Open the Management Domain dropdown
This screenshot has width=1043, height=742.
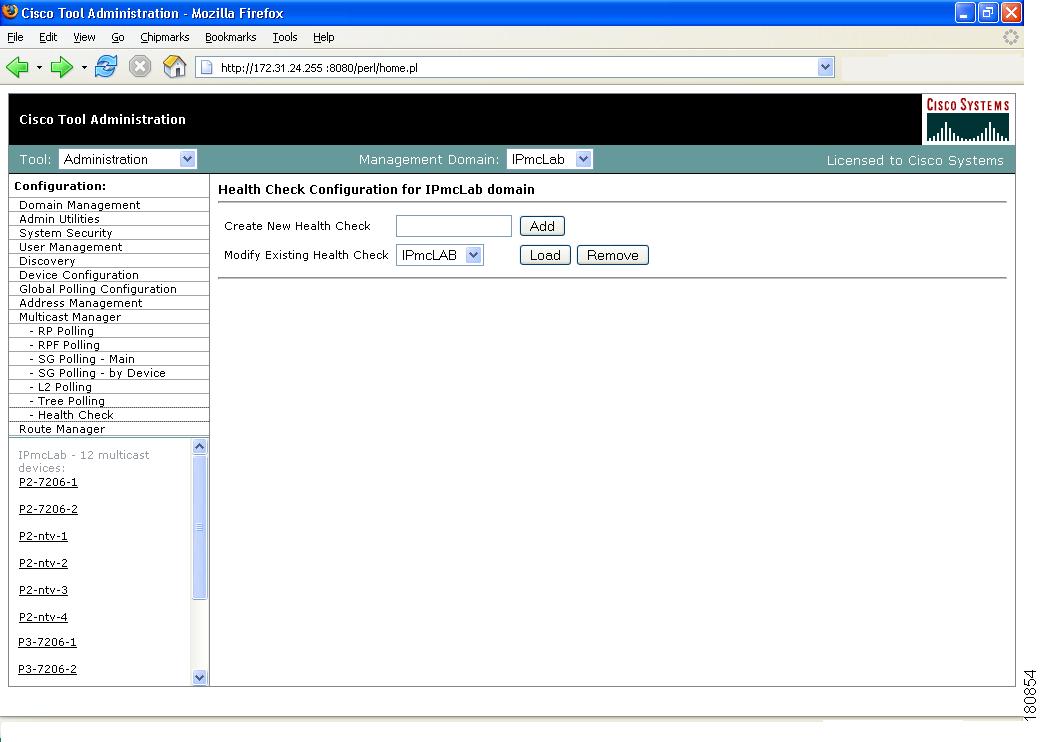549,160
